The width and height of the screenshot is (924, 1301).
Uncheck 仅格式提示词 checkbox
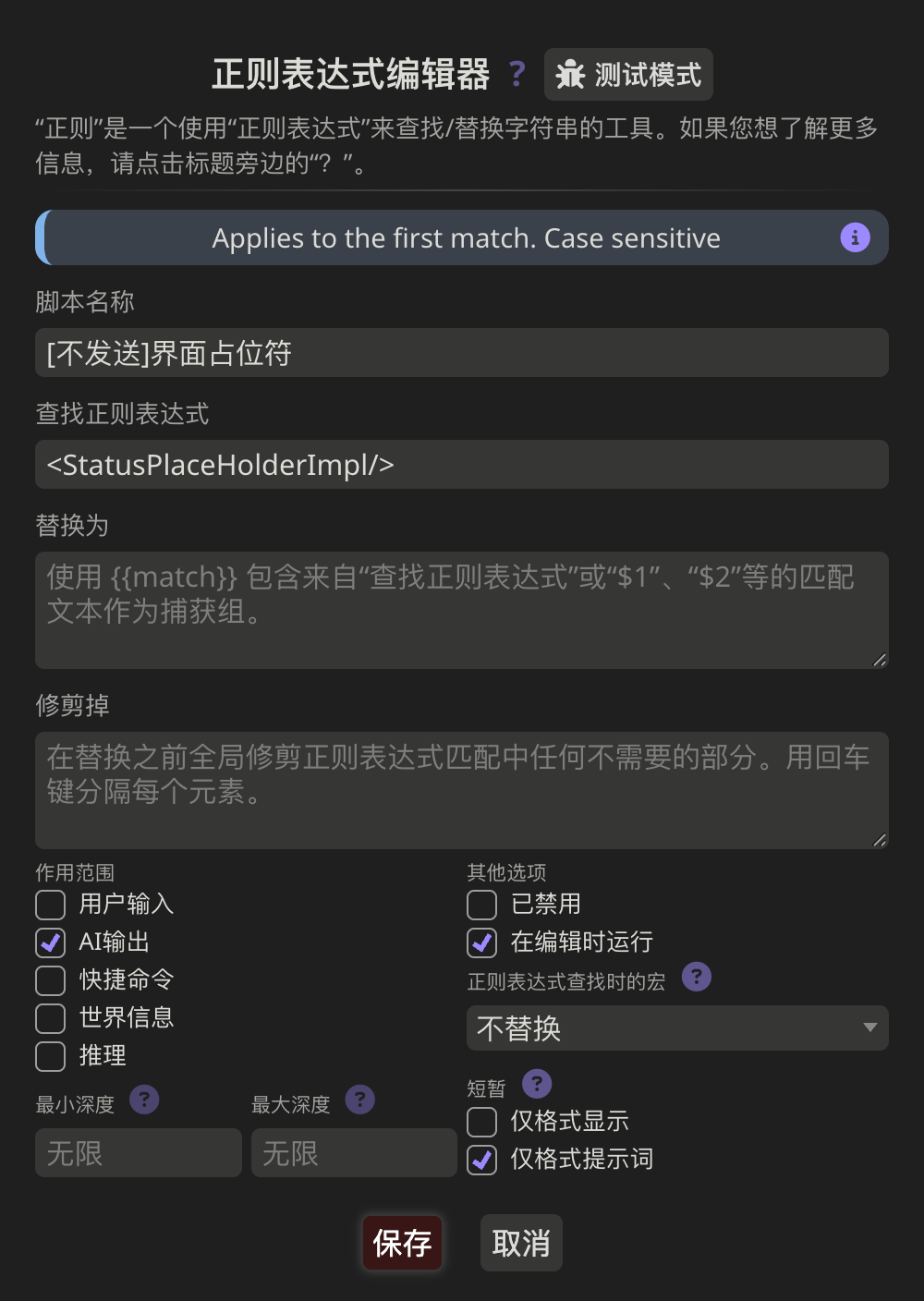(x=482, y=1160)
